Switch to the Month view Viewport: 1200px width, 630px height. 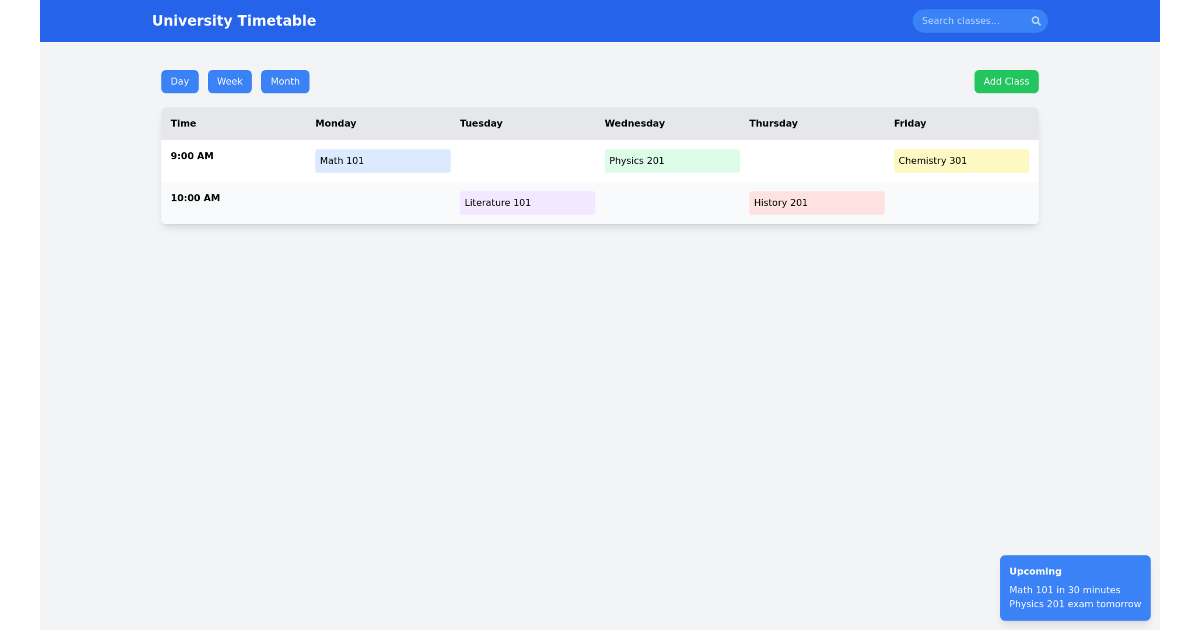[x=284, y=81]
